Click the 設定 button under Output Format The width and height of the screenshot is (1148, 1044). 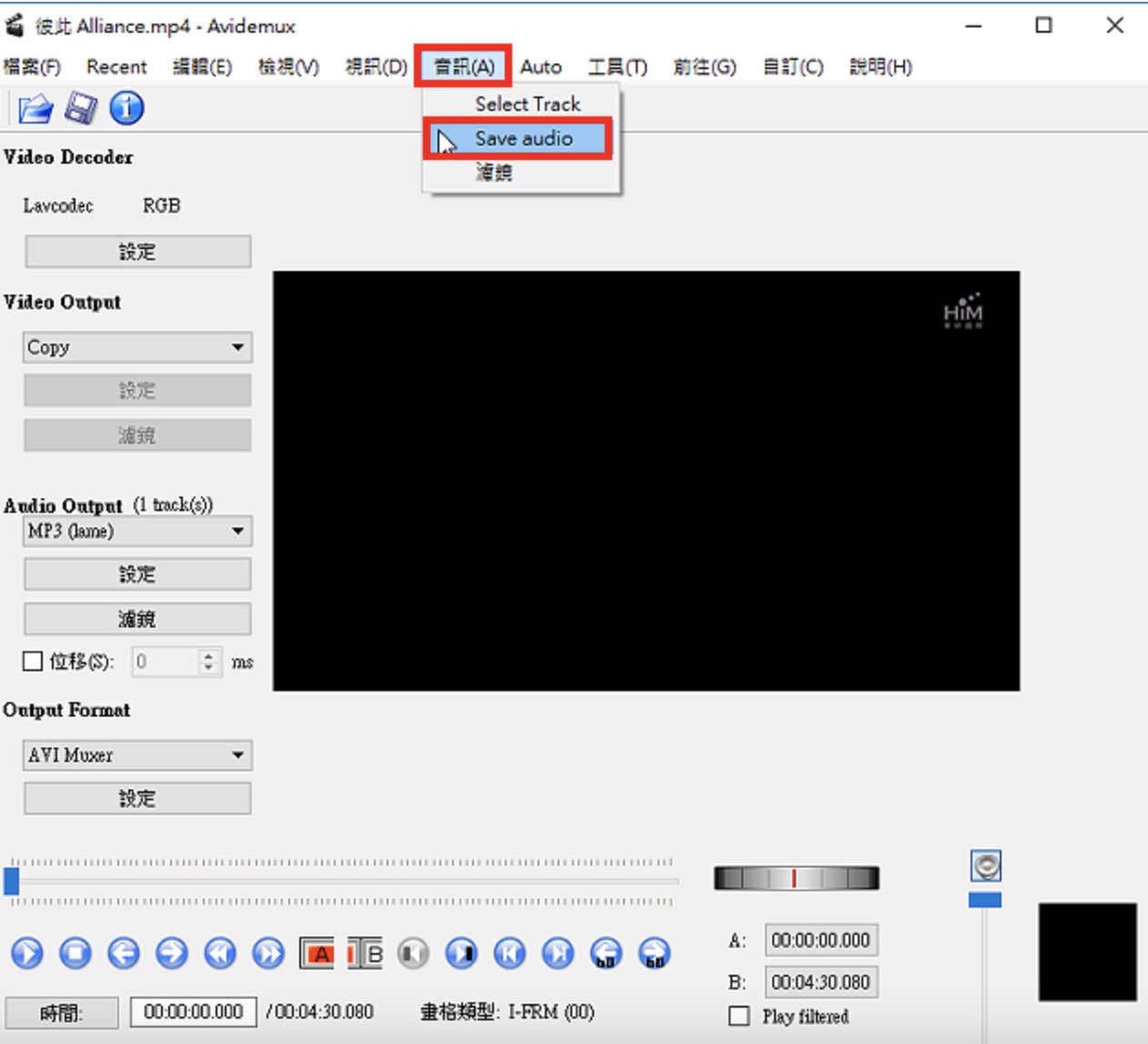point(137,798)
